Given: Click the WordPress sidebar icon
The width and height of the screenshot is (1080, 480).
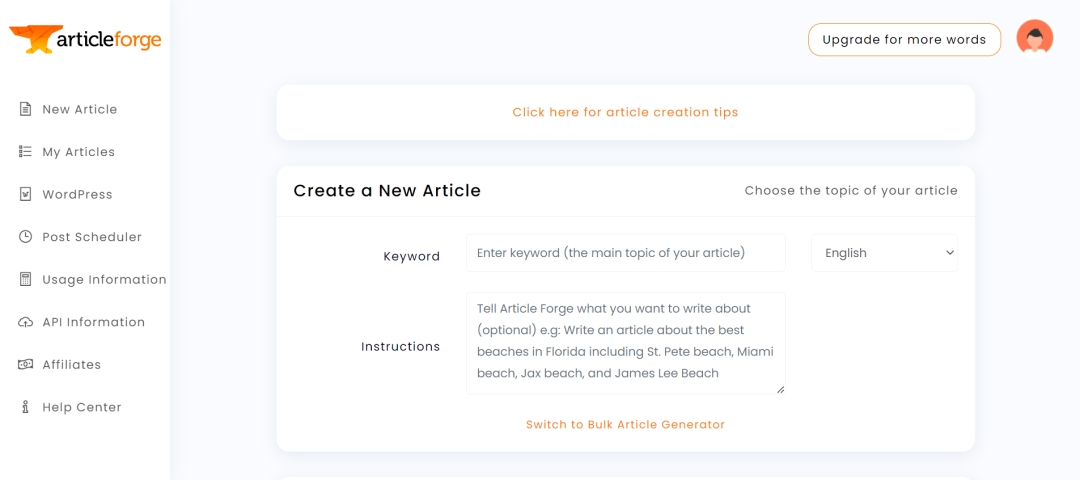Looking at the screenshot, I should (x=26, y=194).
